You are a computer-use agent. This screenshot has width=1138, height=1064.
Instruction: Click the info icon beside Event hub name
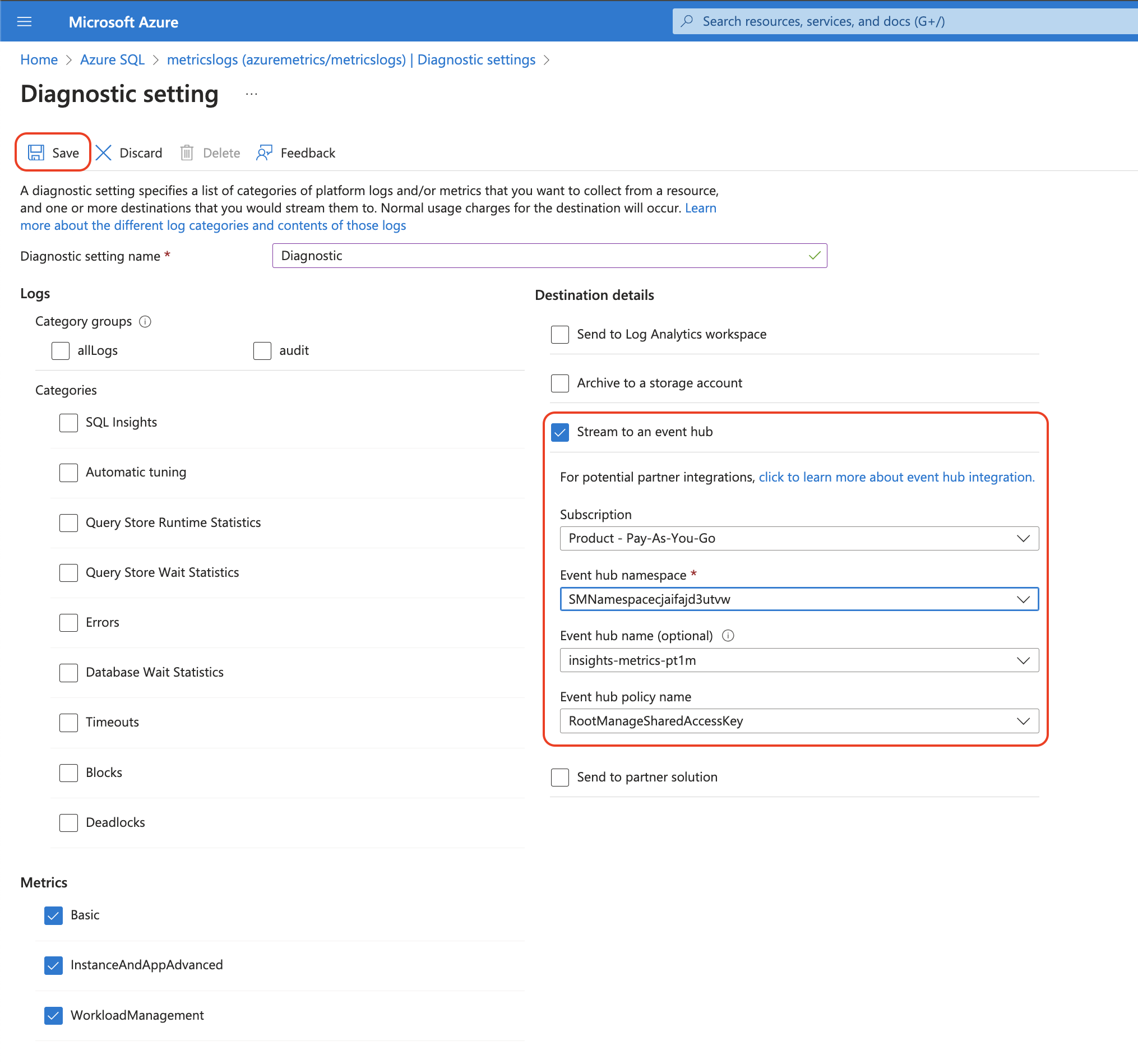[x=728, y=635]
